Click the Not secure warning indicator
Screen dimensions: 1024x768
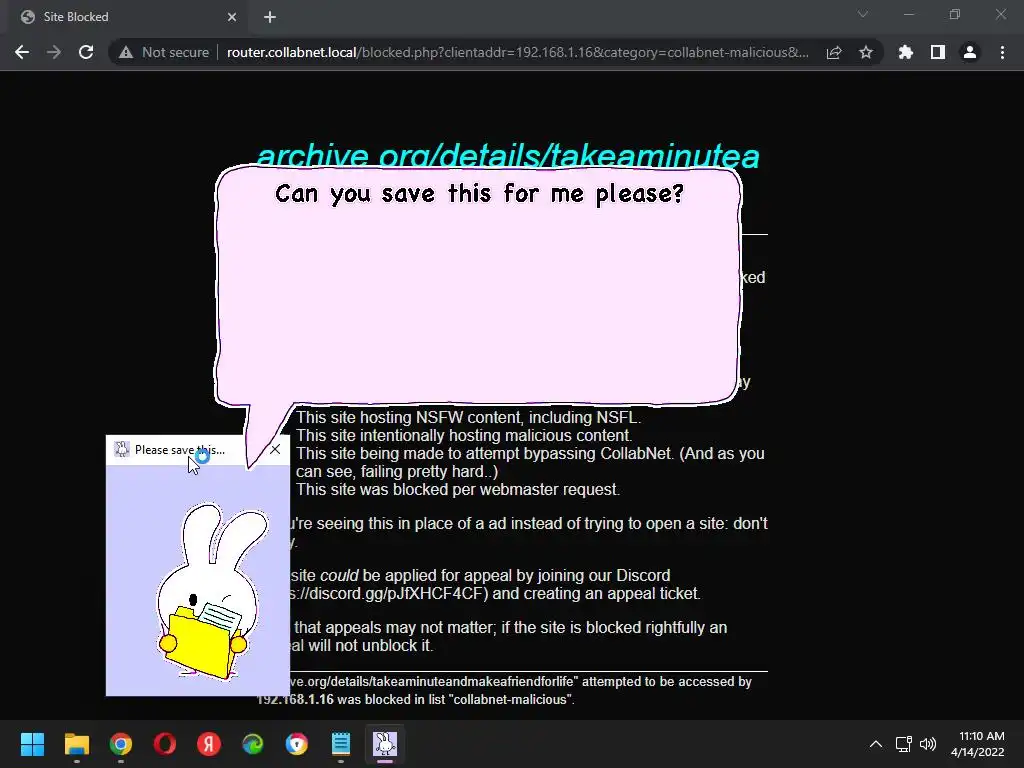[x=164, y=52]
